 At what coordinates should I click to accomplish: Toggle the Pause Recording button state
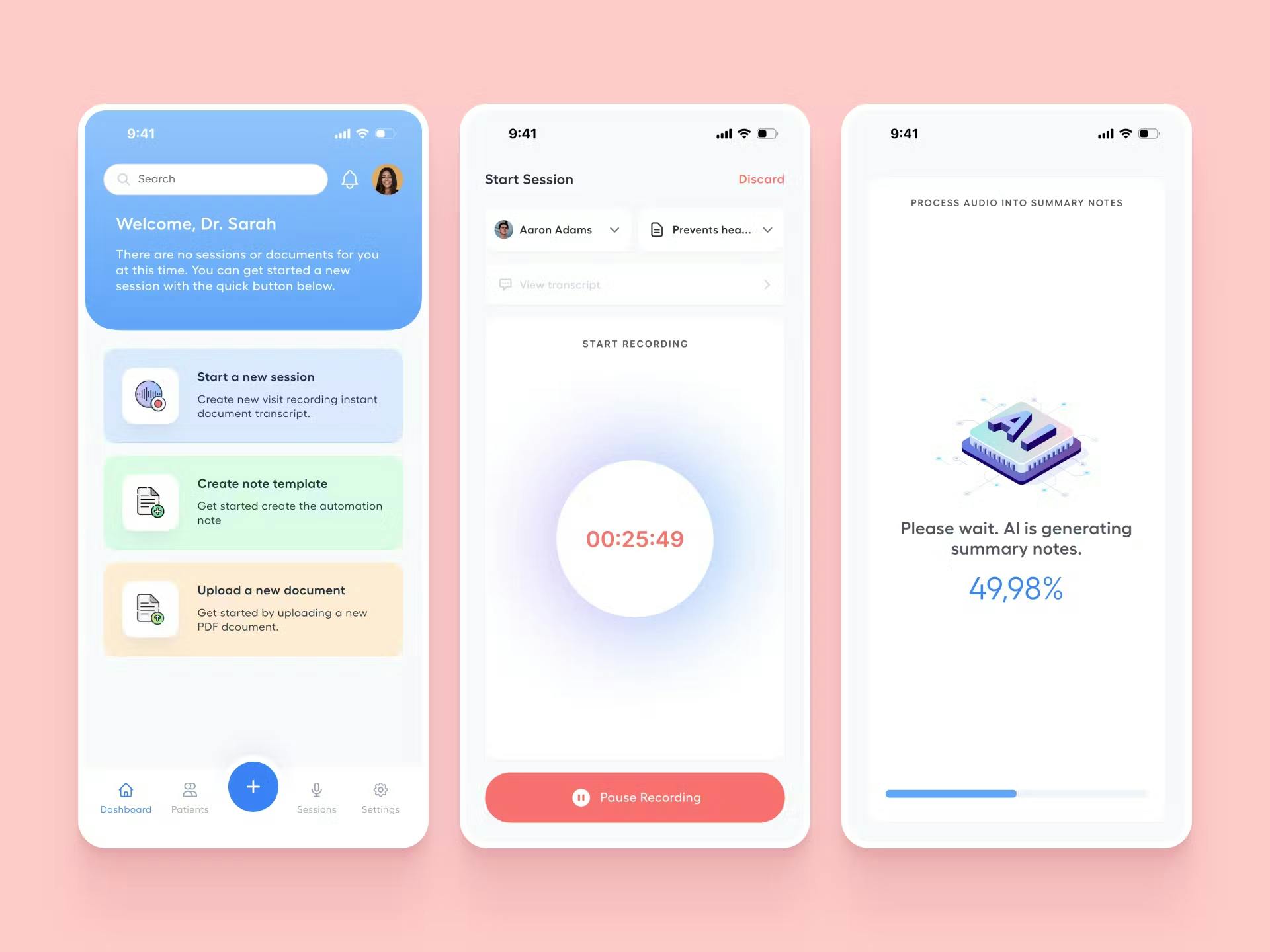pyautogui.click(x=634, y=797)
